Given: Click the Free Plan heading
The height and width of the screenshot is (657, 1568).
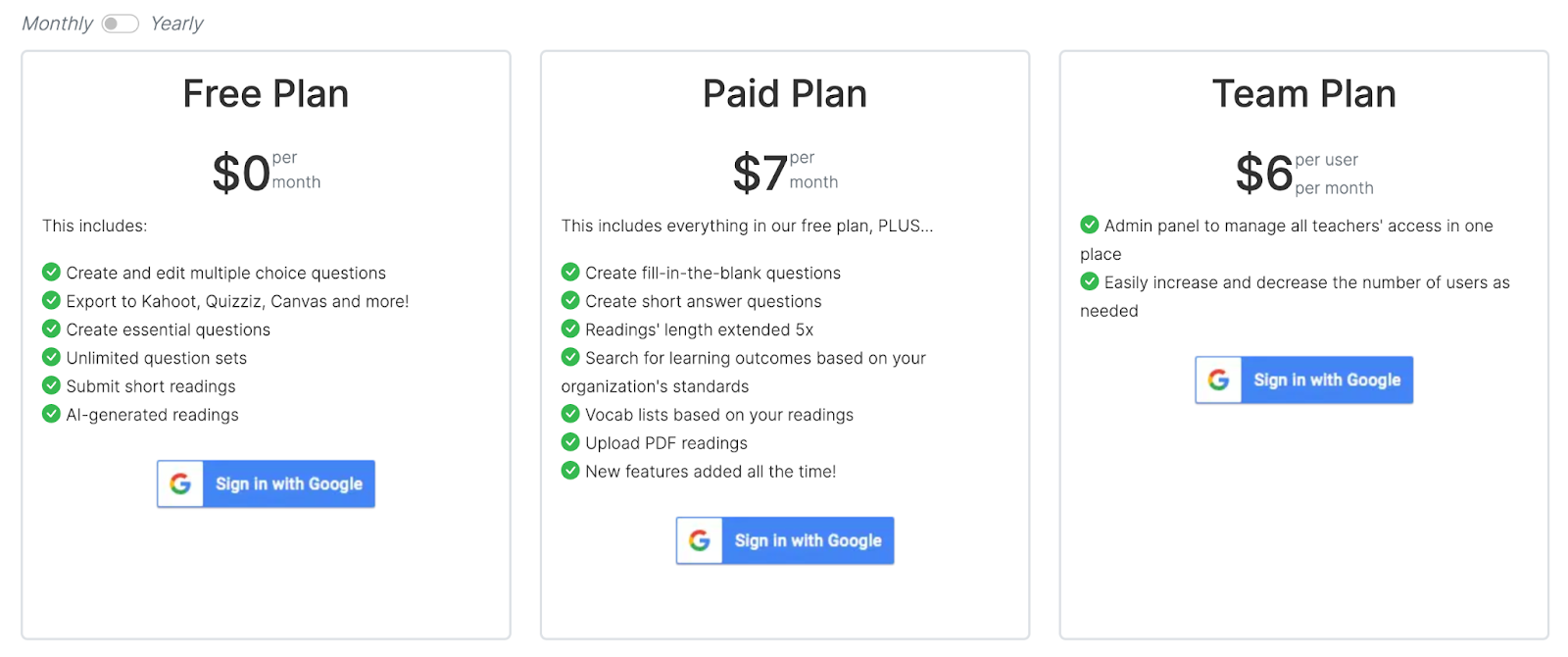Looking at the screenshot, I should (x=266, y=94).
